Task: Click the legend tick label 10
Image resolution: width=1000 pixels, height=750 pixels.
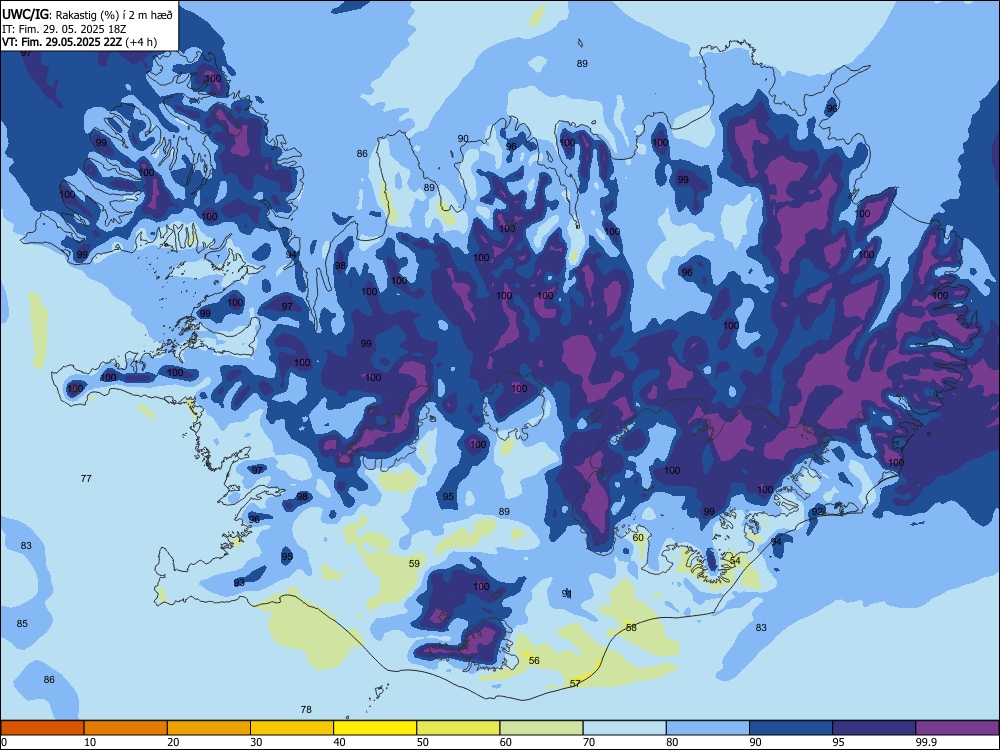Action: tap(90, 742)
